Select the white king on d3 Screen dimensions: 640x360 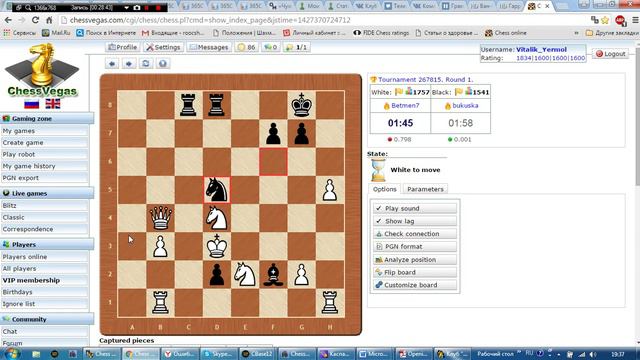point(217,246)
